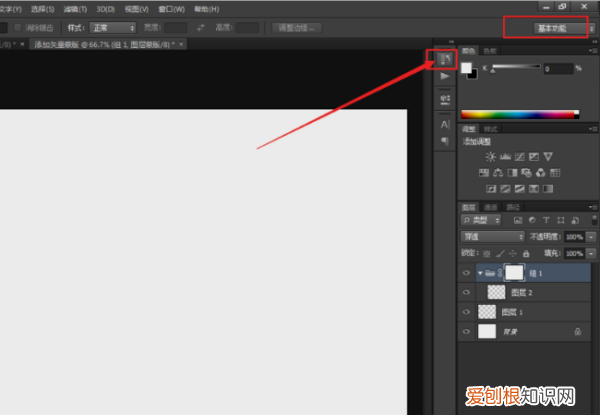Add a Brightness/Contrast adjustment (sun icon)
Viewport: 600px width, 415px height.
[490, 157]
